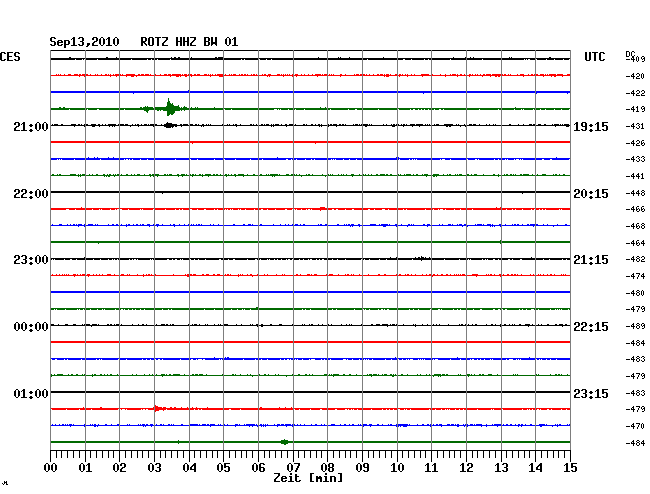Click the DC offset value -482
This screenshot has width=650, height=494.
635,259
